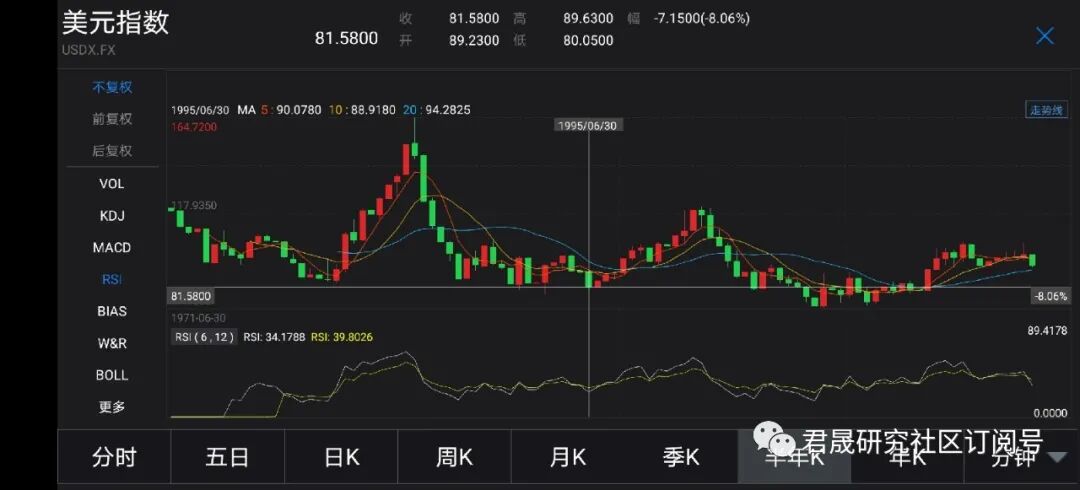Click the 走势线 button

pos(1046,110)
